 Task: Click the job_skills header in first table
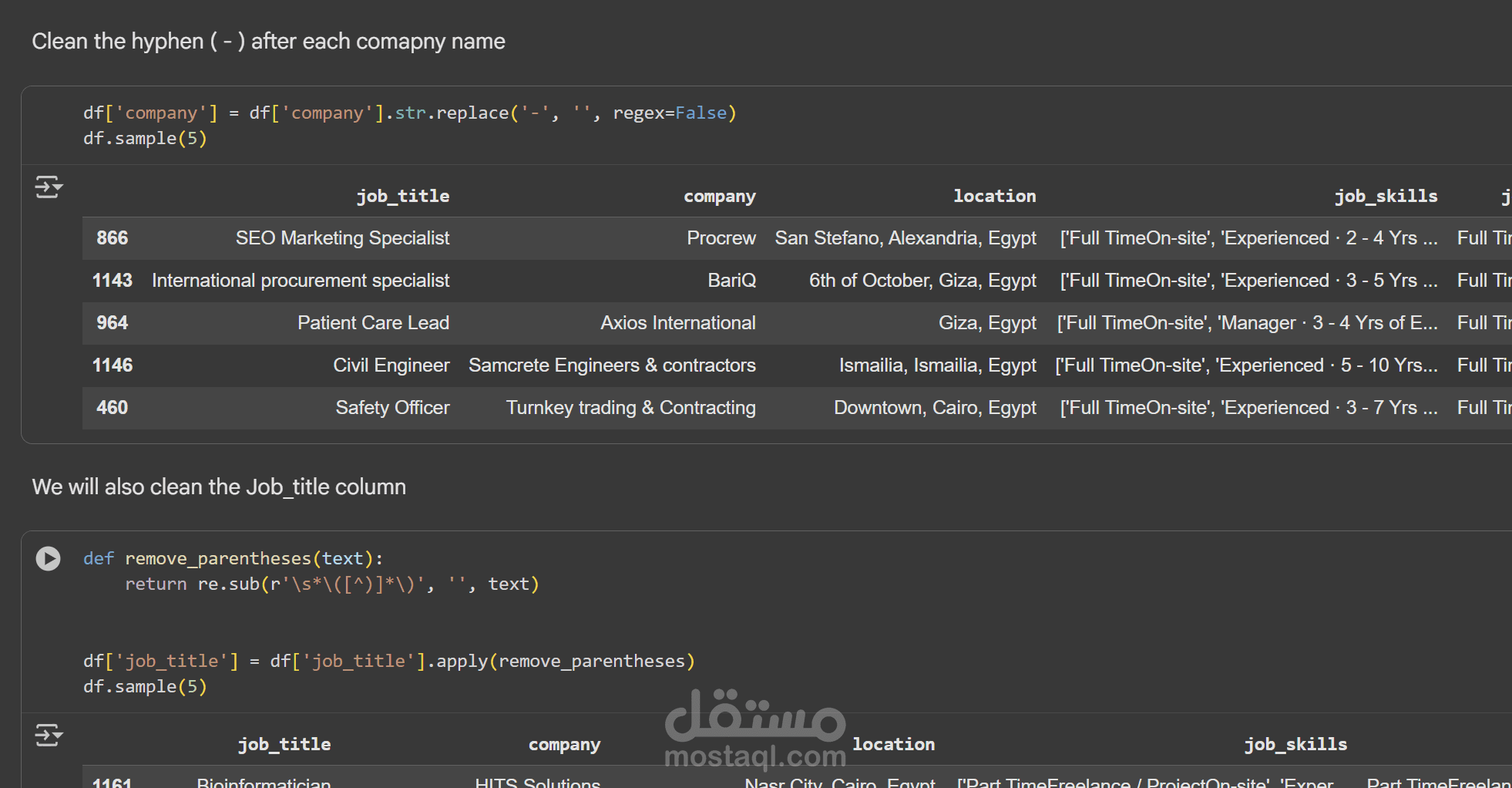[1386, 196]
